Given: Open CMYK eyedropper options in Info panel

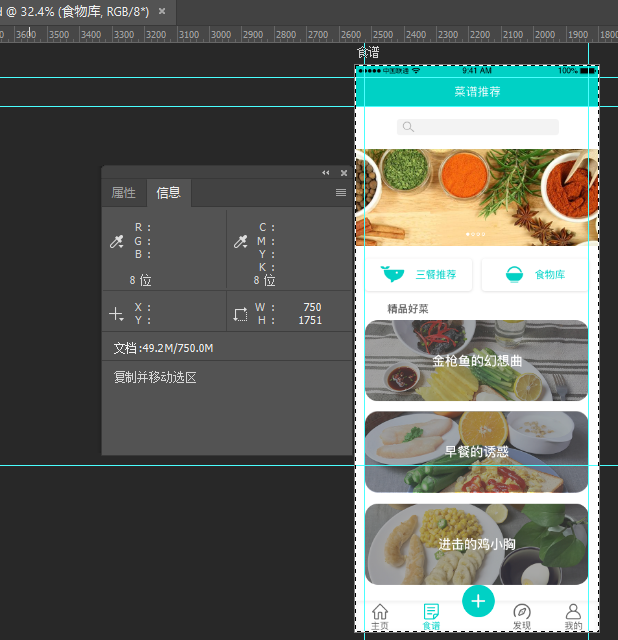Looking at the screenshot, I should point(241,242).
